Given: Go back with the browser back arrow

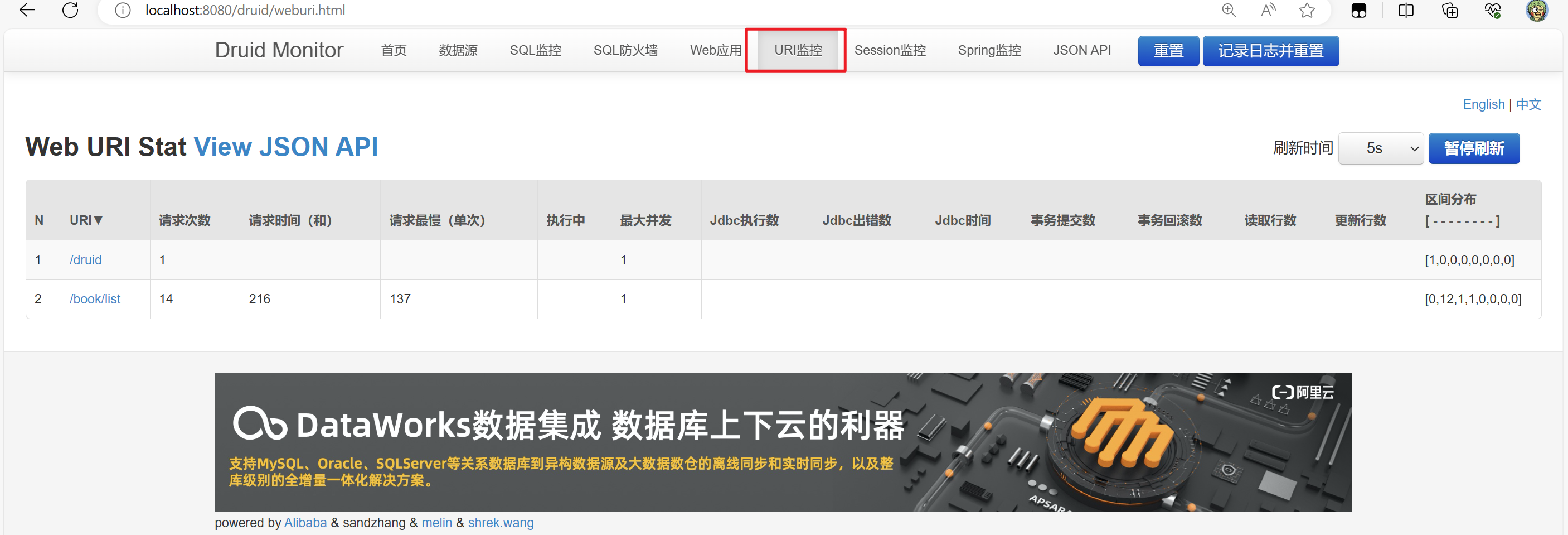Looking at the screenshot, I should pos(27,11).
